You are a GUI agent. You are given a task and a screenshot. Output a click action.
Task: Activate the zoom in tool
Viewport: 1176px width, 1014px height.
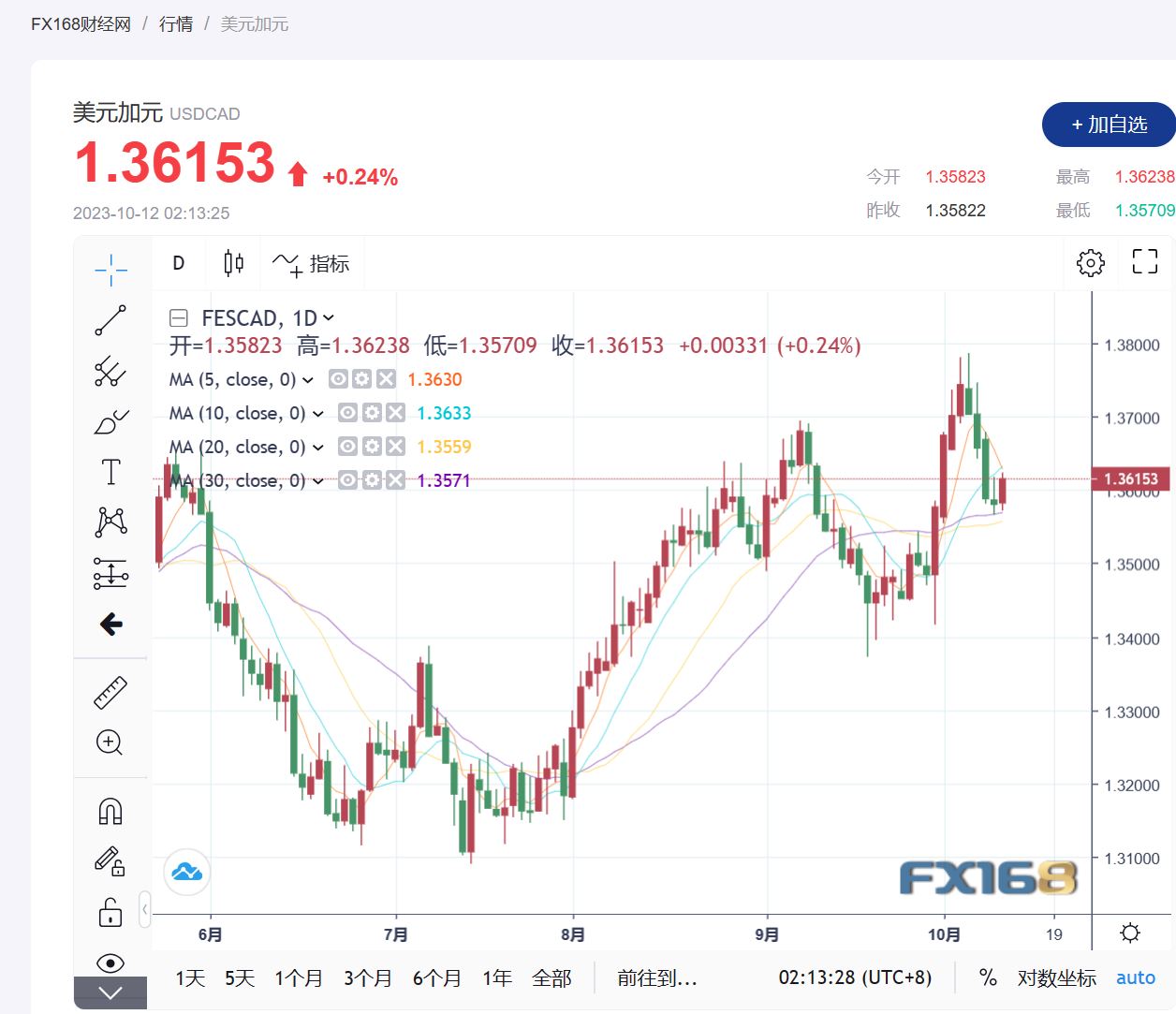point(110,742)
